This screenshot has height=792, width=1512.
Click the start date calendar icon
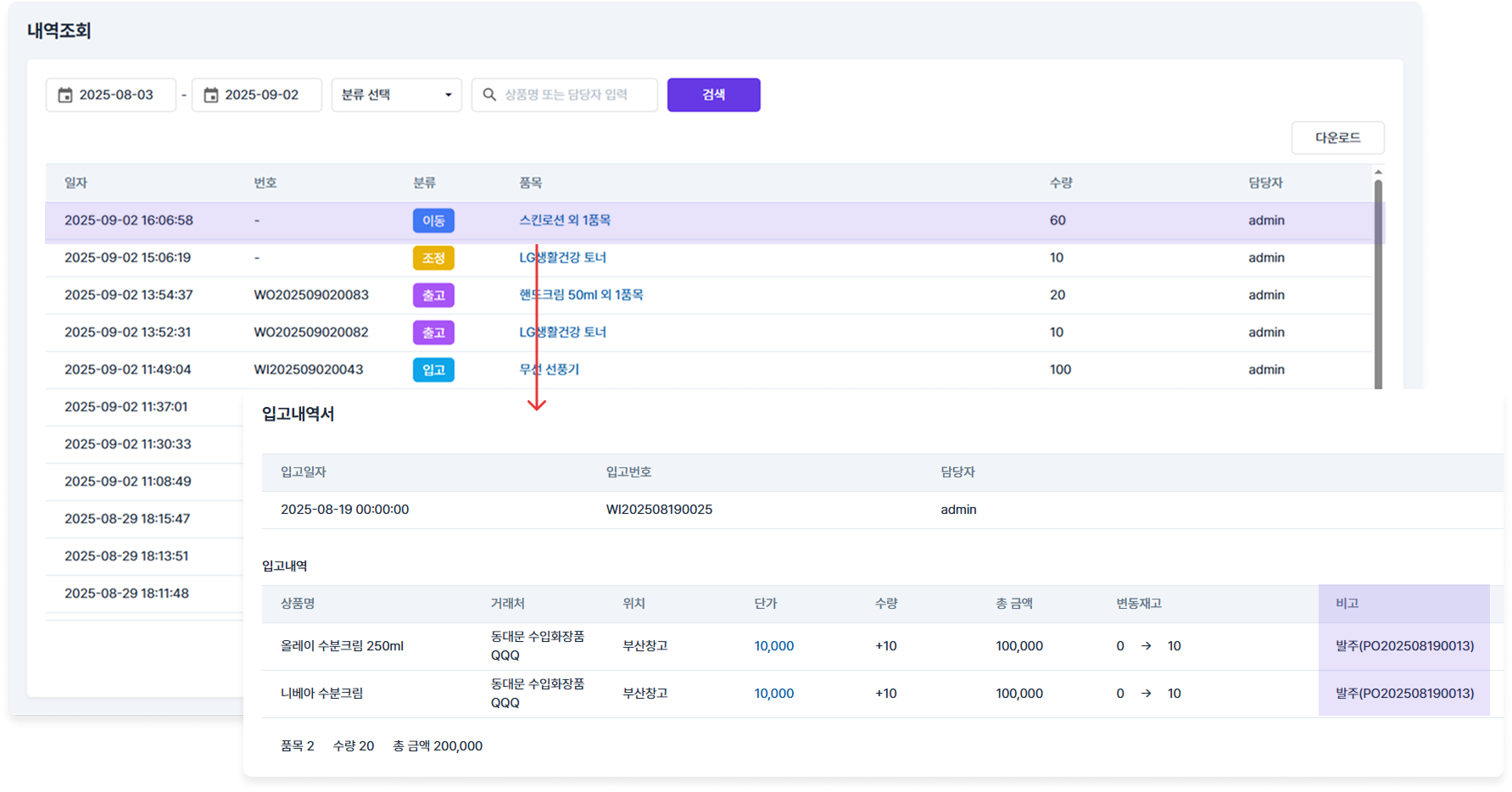pyautogui.click(x=65, y=95)
